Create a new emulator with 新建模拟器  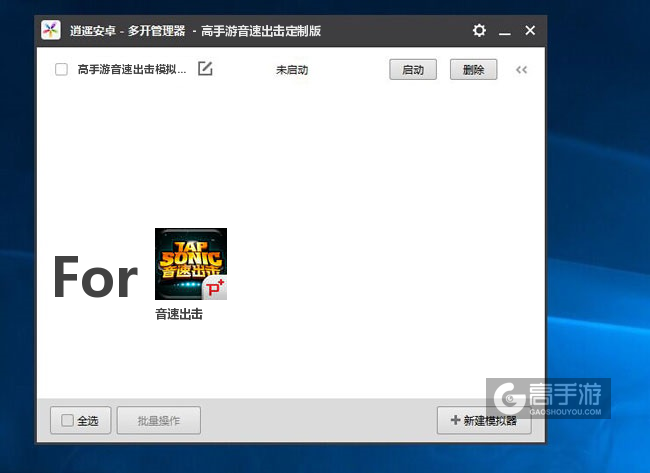pyautogui.click(x=484, y=421)
